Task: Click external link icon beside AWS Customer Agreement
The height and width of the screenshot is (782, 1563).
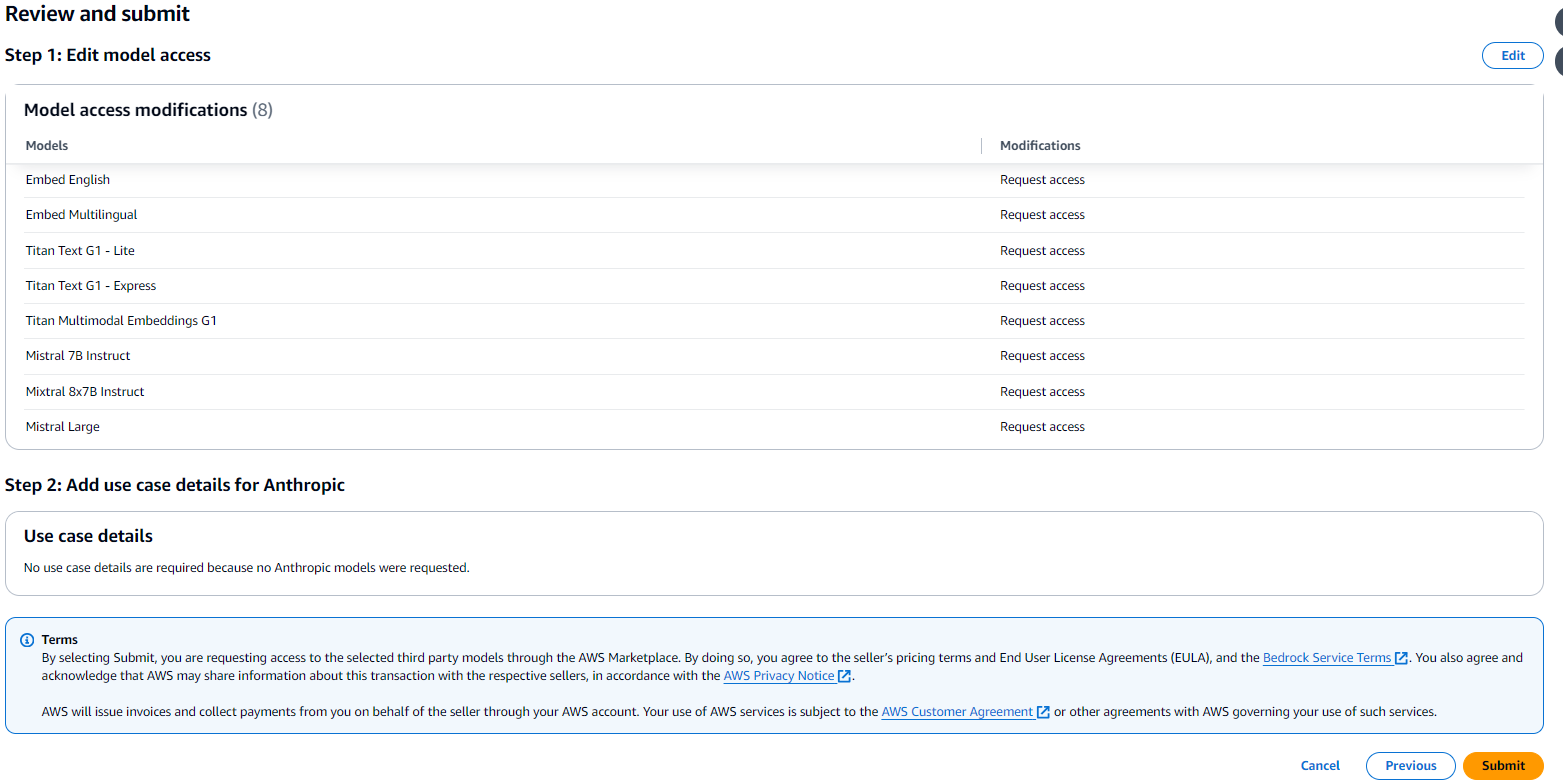Action: point(1043,713)
